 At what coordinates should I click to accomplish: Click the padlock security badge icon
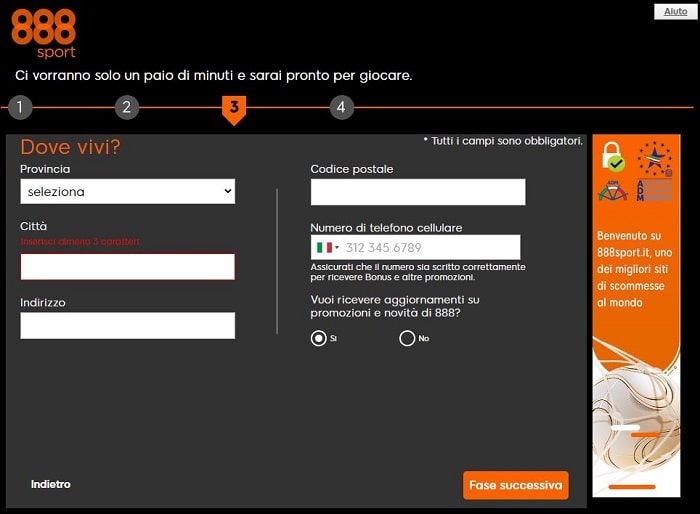(x=613, y=157)
